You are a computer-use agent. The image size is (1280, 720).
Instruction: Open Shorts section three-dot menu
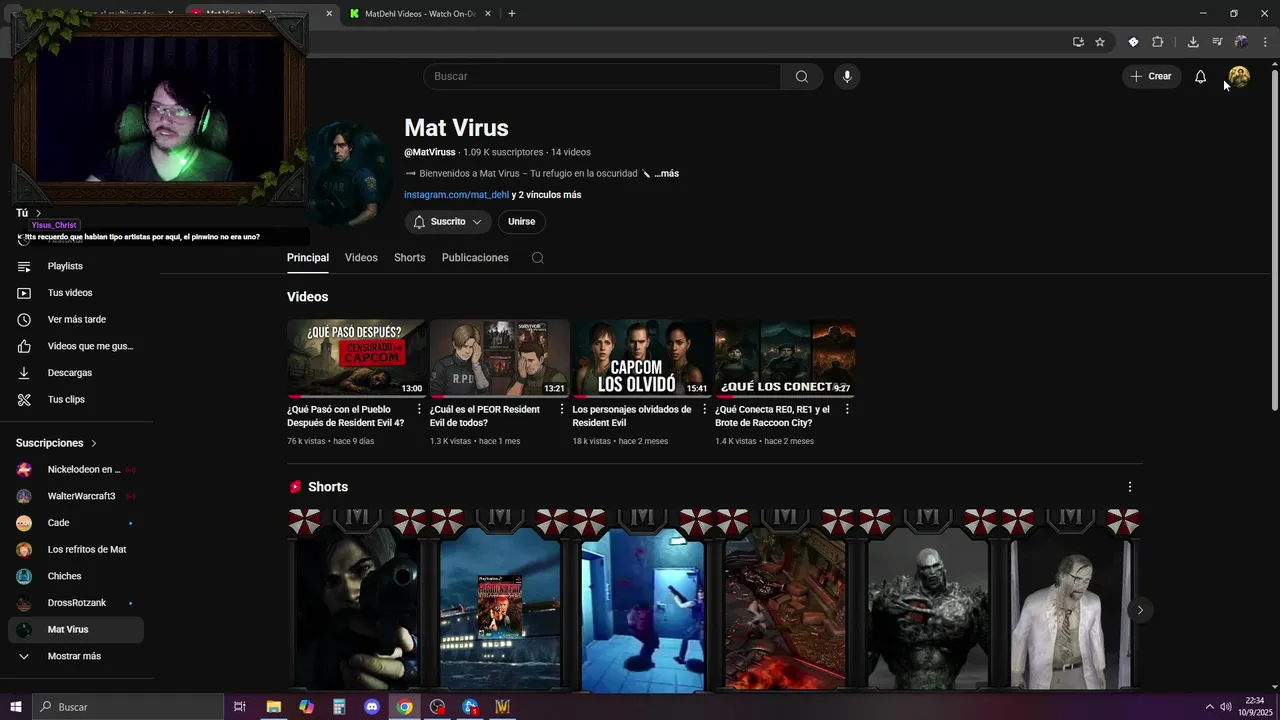click(x=1130, y=487)
